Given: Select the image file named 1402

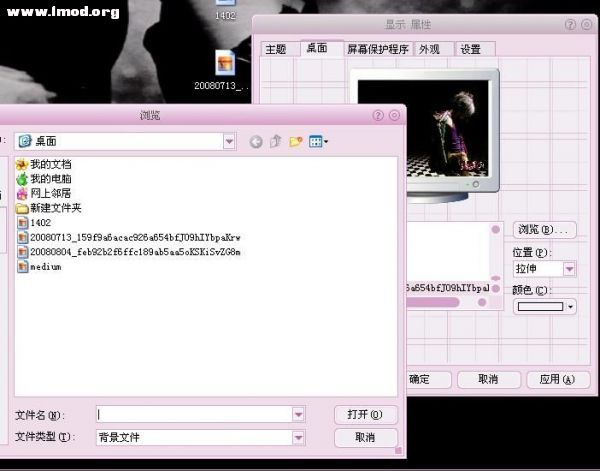Looking at the screenshot, I should click(40, 223).
